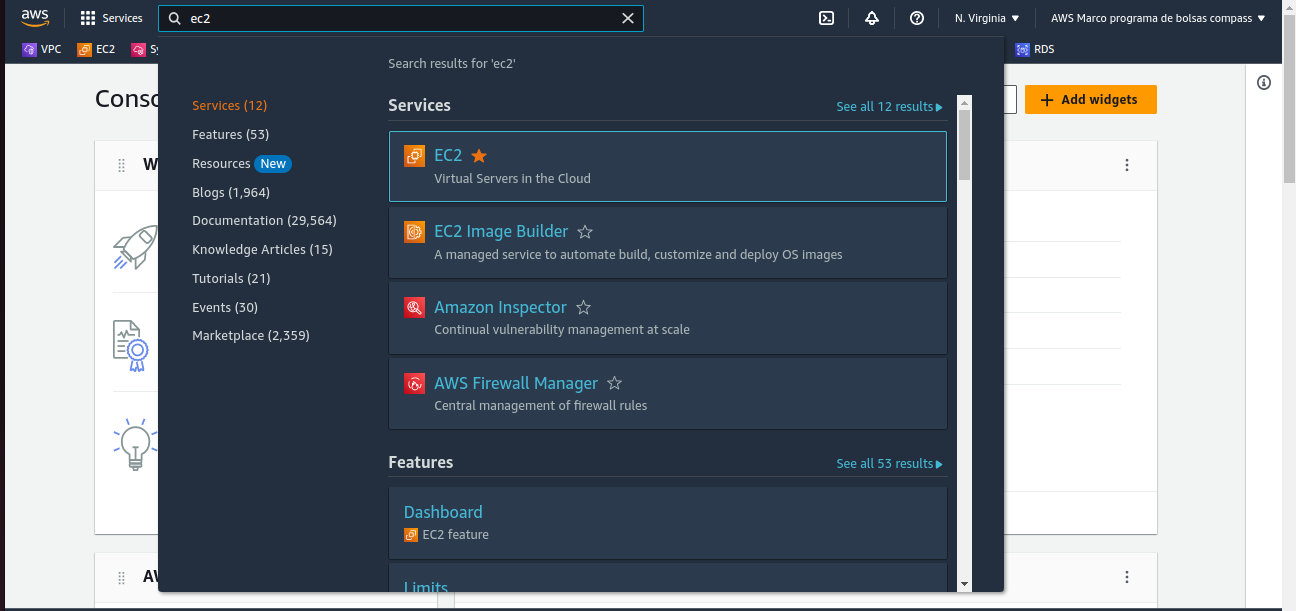Star AWS Firewall Manager as favorite
The height and width of the screenshot is (611, 1296).
614,382
